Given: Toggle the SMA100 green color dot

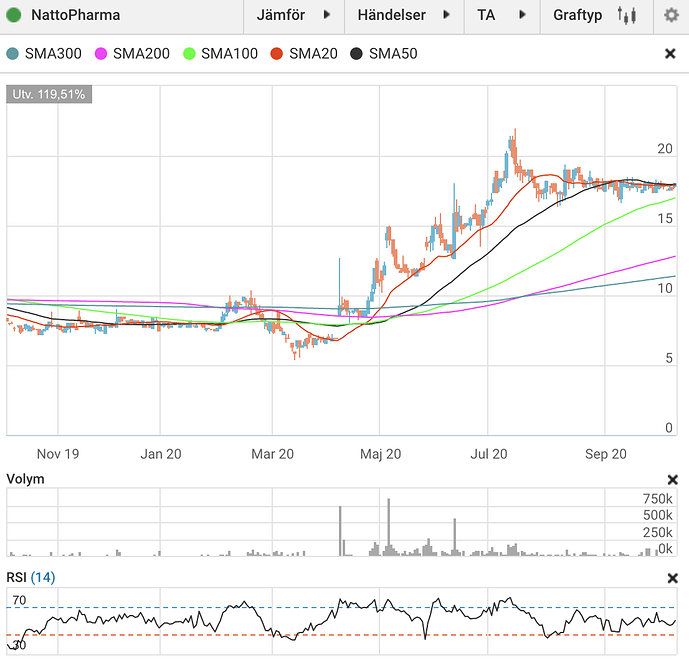Looking at the screenshot, I should 189,54.
